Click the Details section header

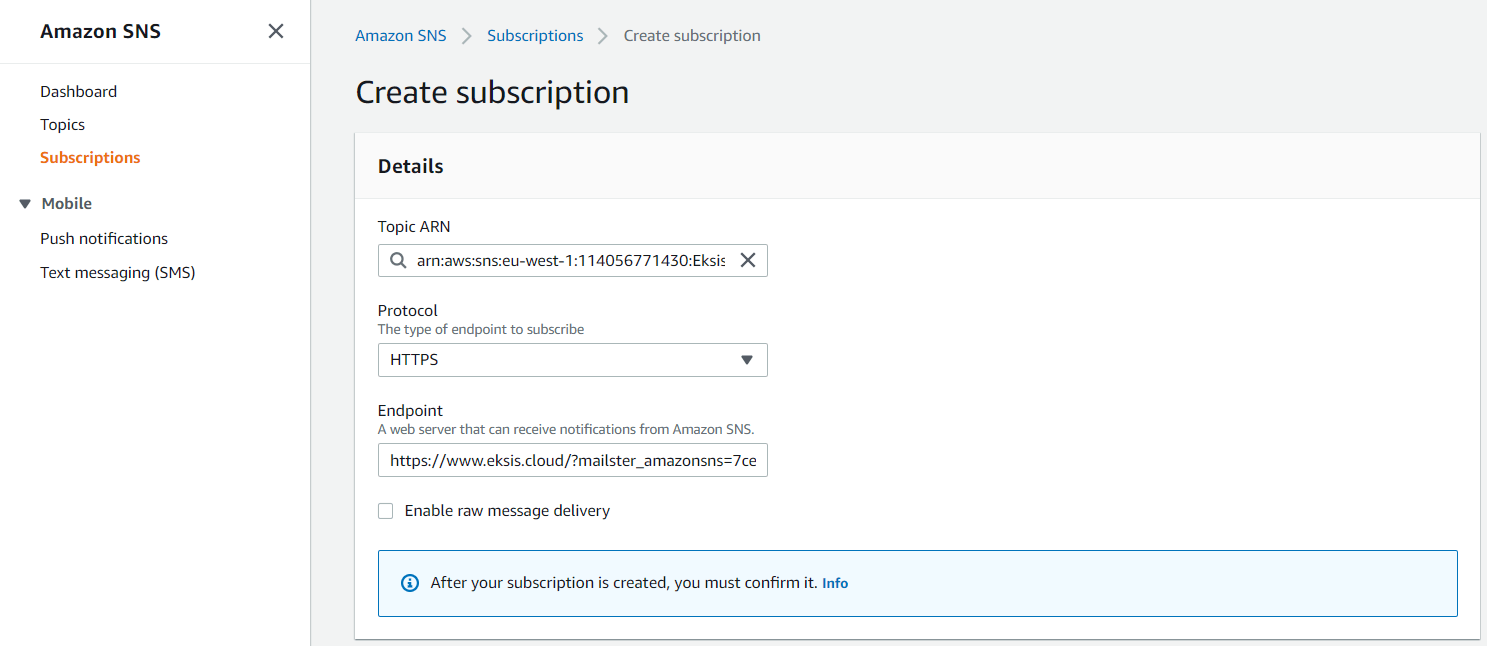410,166
